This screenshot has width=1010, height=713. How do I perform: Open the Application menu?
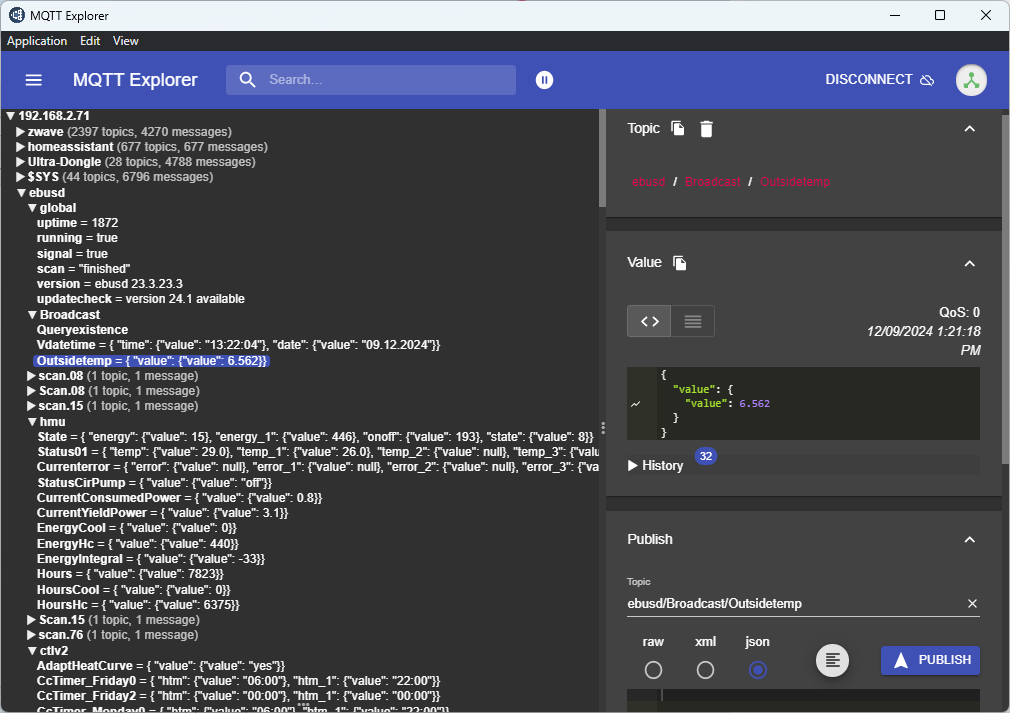click(x=37, y=41)
